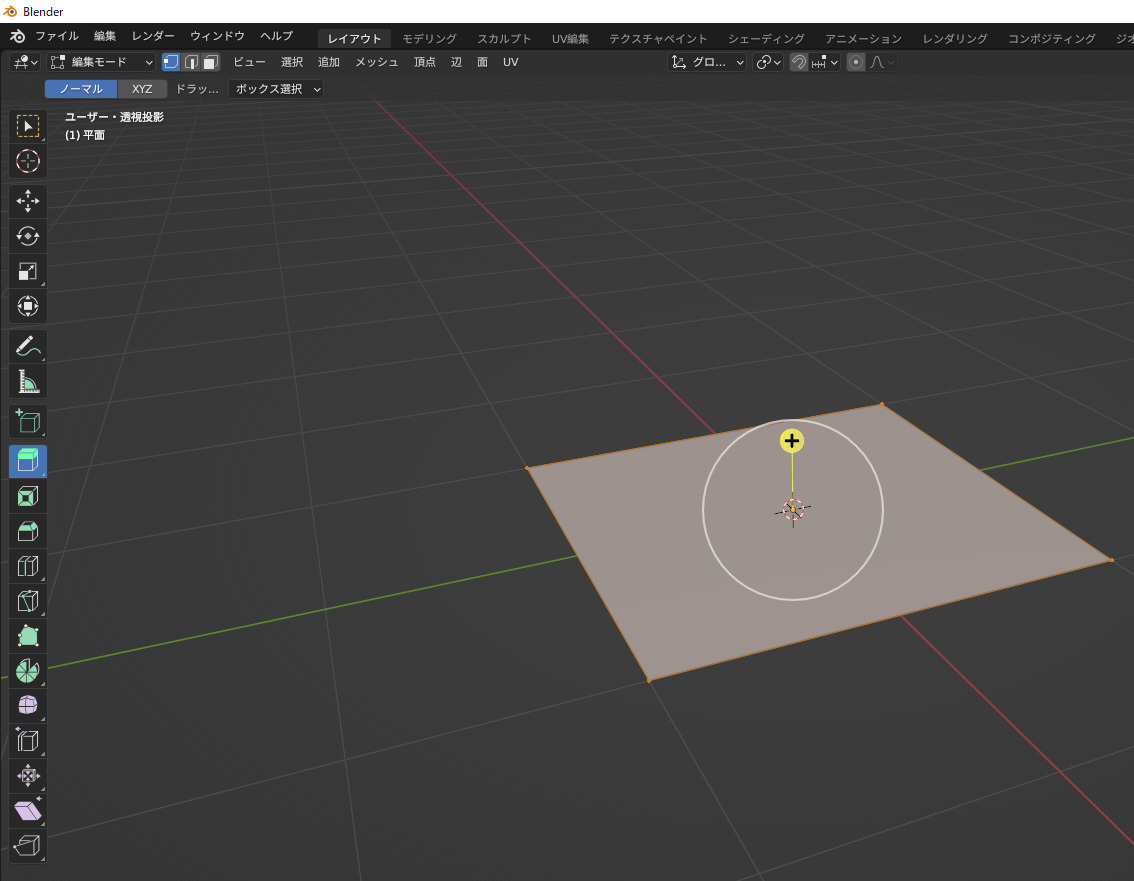Click the yellow plus extrude handle

[792, 440]
